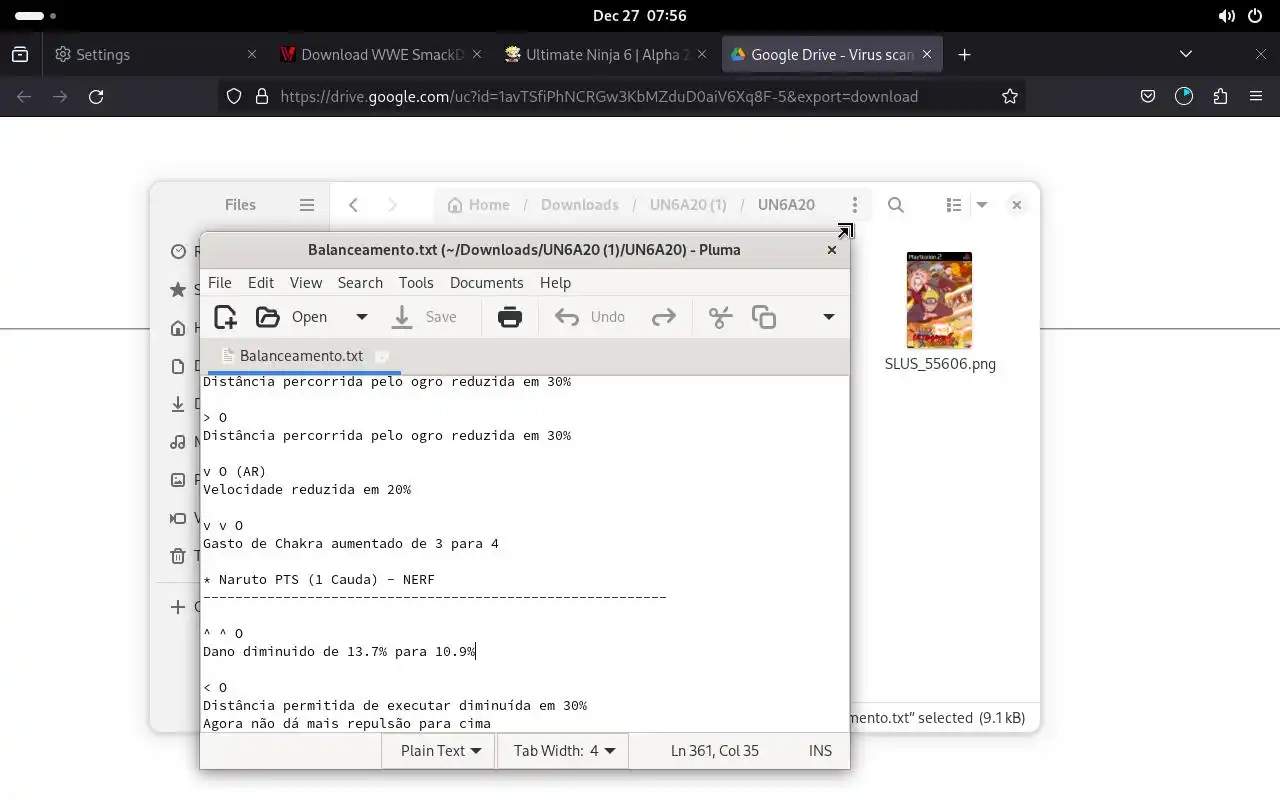Viewport: 1280px width, 800px height.
Task: Open the Search menu in Pluma
Action: pyautogui.click(x=360, y=283)
